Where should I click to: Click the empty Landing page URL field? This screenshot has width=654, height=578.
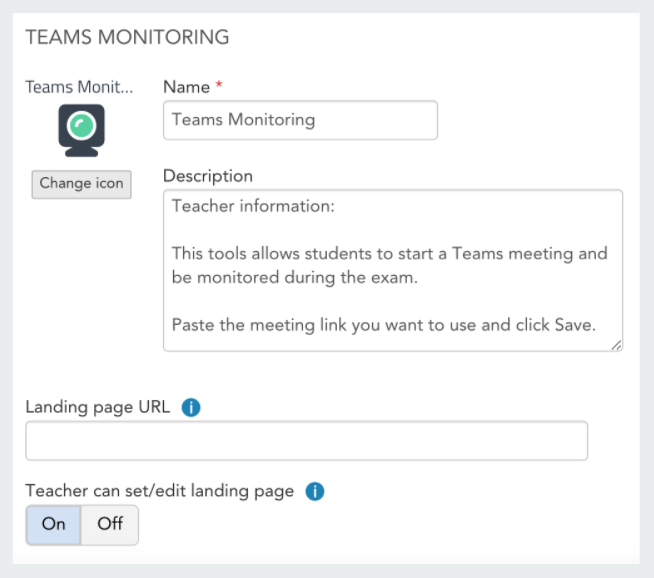(307, 441)
